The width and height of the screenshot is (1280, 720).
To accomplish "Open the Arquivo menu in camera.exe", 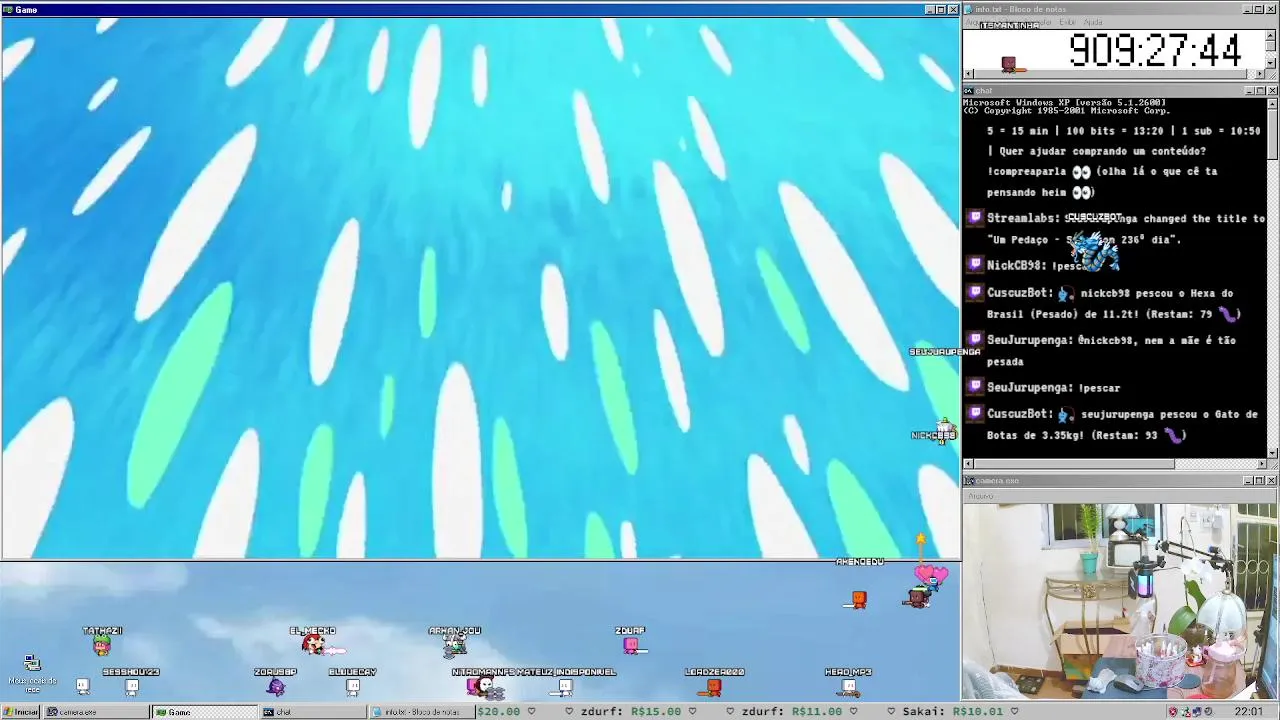I will click(x=980, y=496).
